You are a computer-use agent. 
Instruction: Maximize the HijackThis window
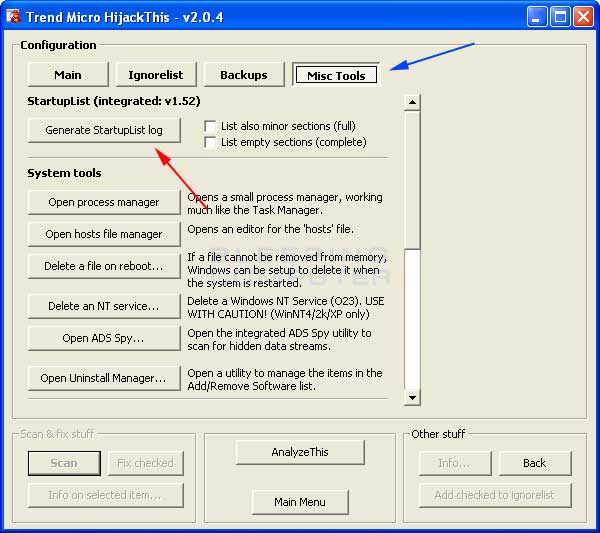coord(560,17)
